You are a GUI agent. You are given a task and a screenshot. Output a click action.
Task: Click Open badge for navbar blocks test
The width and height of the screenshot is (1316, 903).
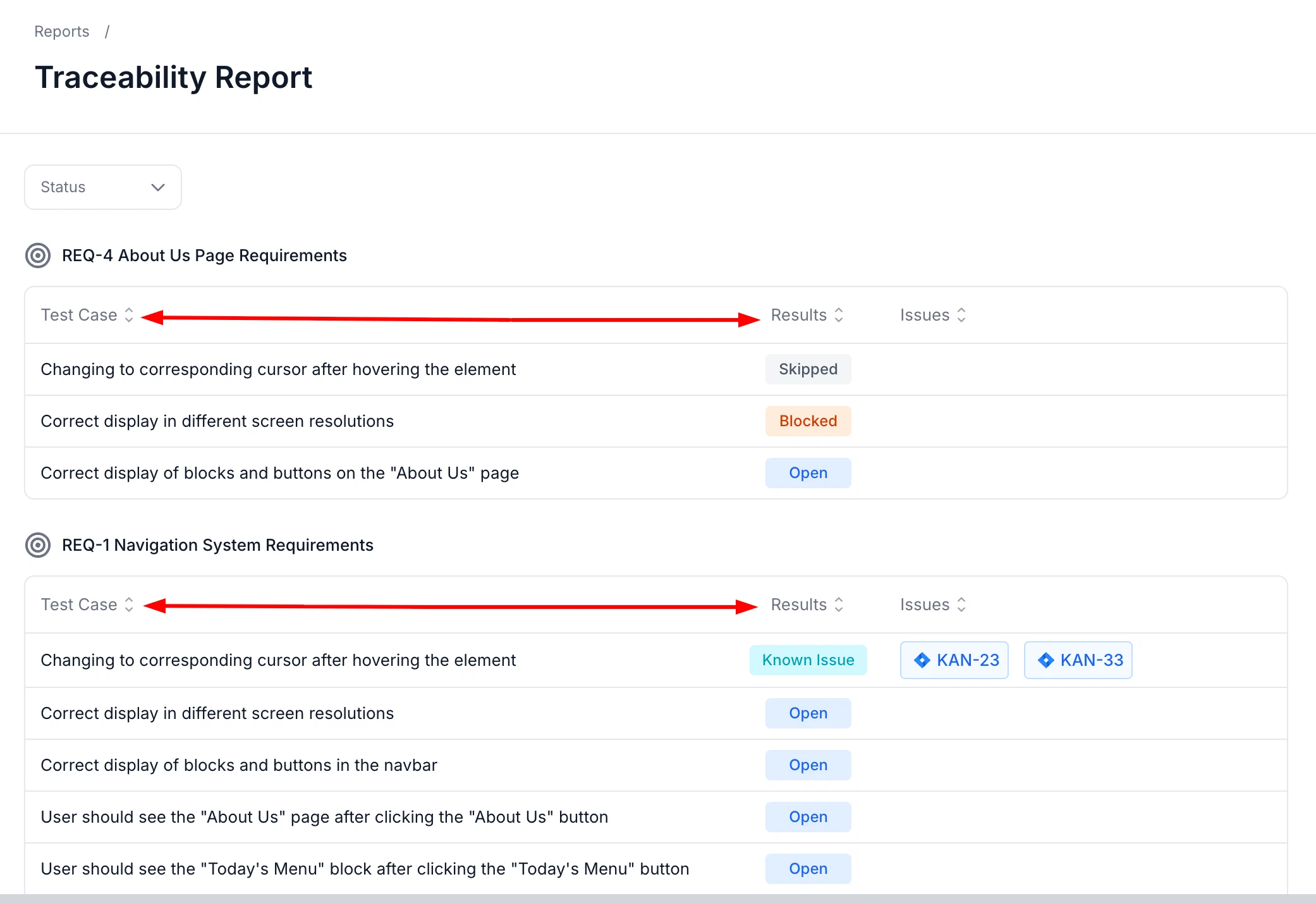(808, 765)
